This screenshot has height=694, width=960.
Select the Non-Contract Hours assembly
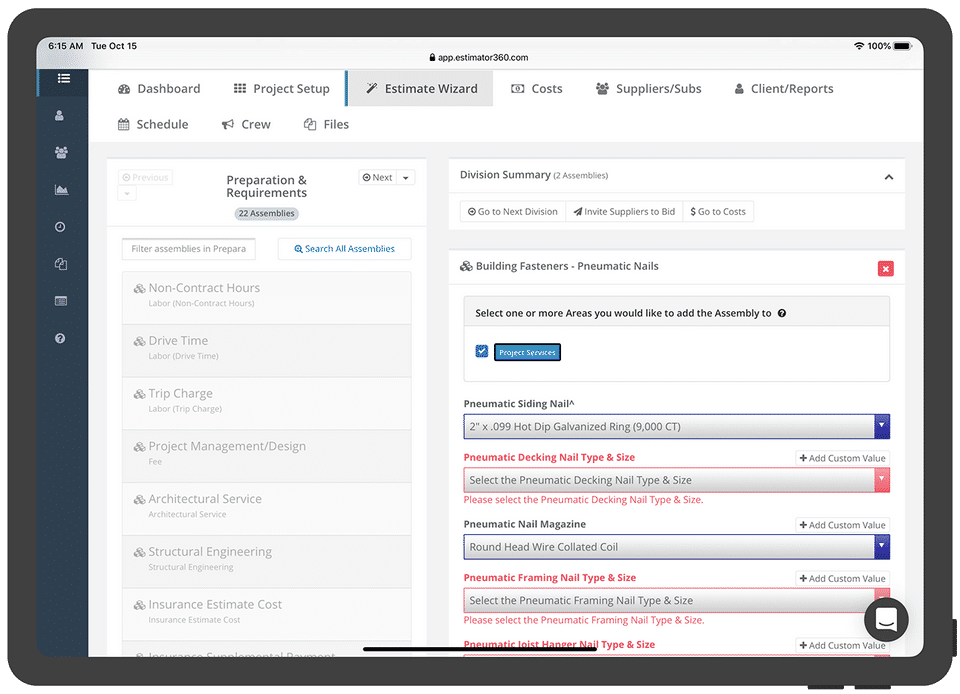[266, 298]
